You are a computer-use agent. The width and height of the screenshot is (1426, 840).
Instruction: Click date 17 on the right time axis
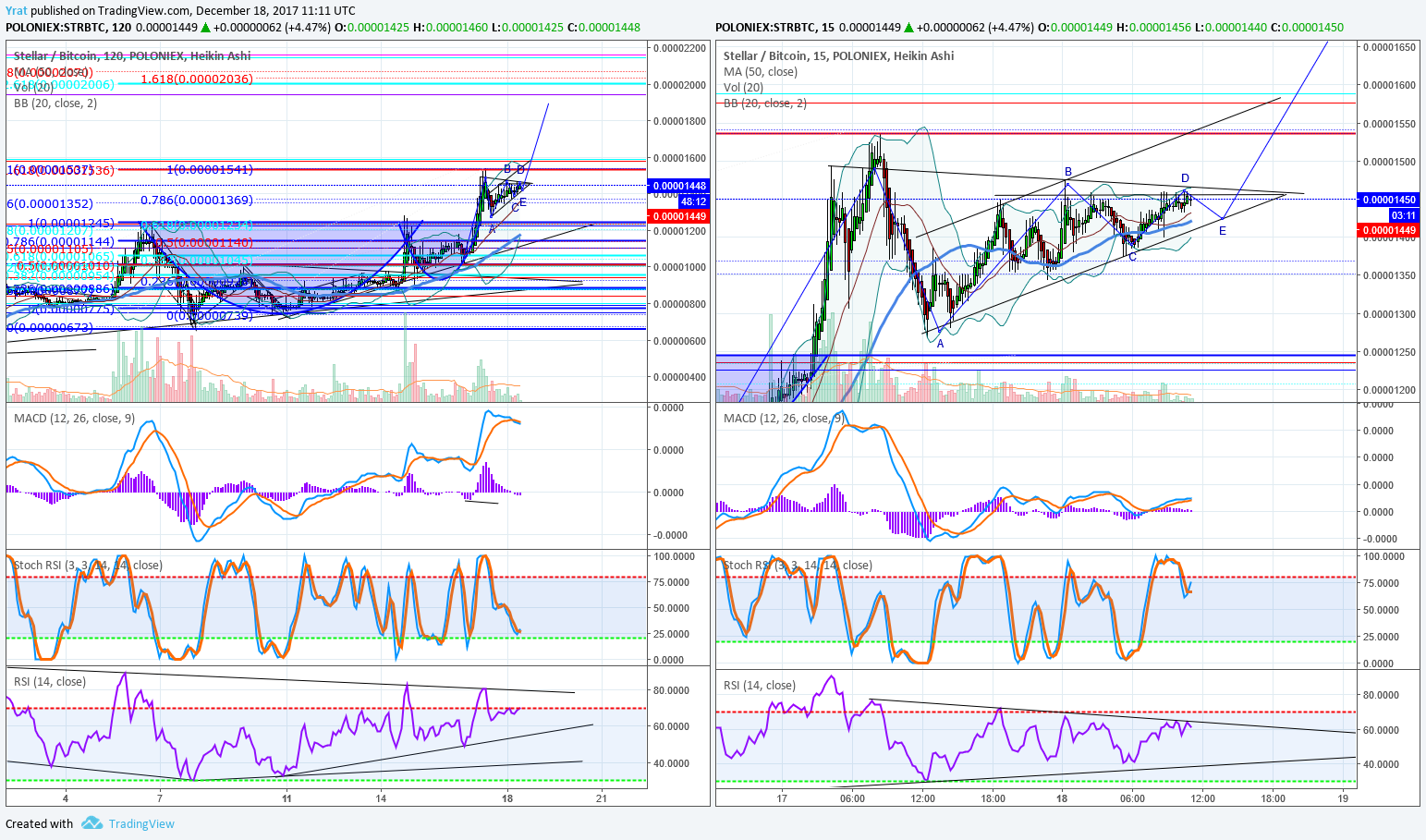coord(782,798)
